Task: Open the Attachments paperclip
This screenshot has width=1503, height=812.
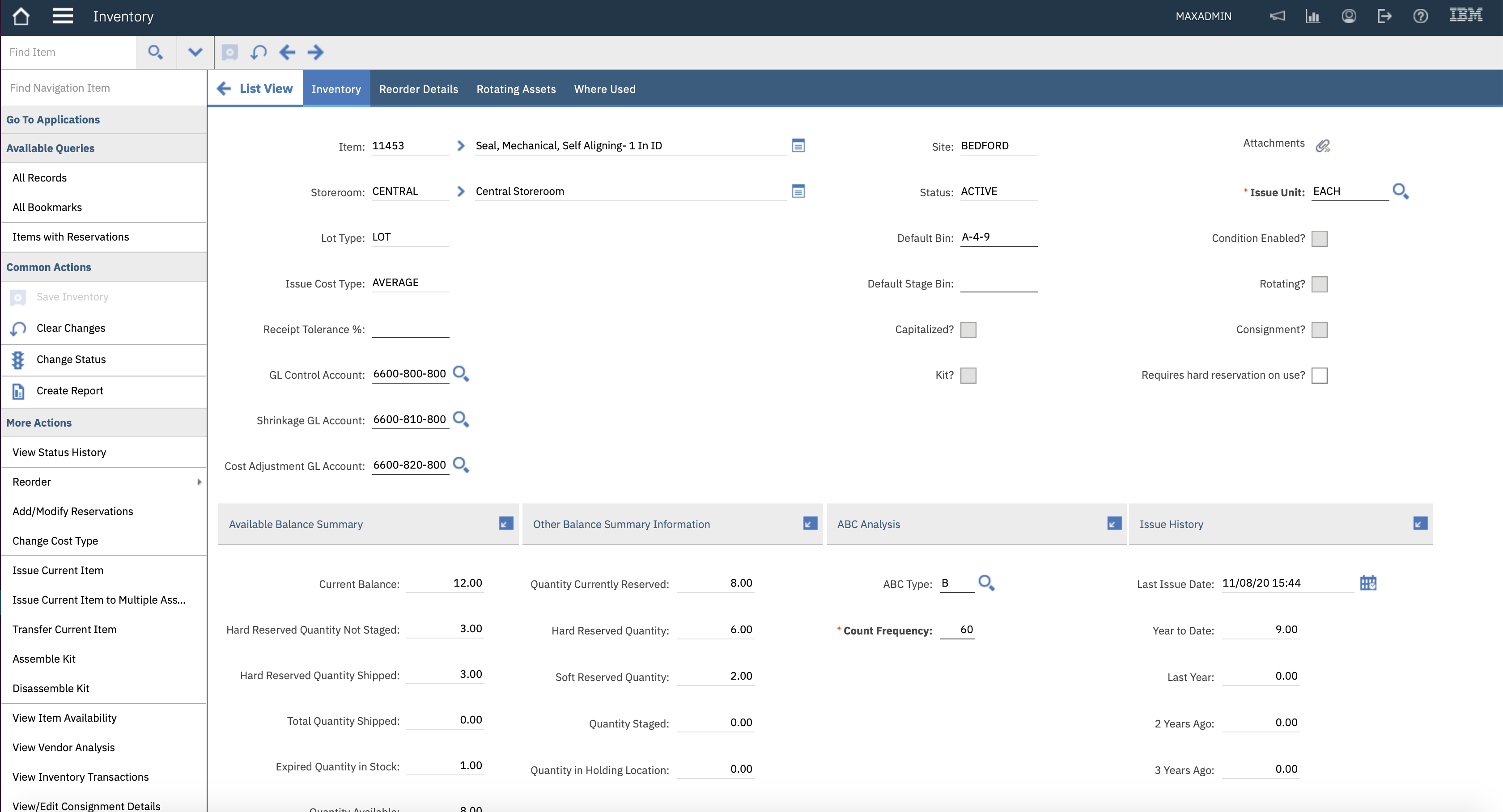Action: [1323, 145]
